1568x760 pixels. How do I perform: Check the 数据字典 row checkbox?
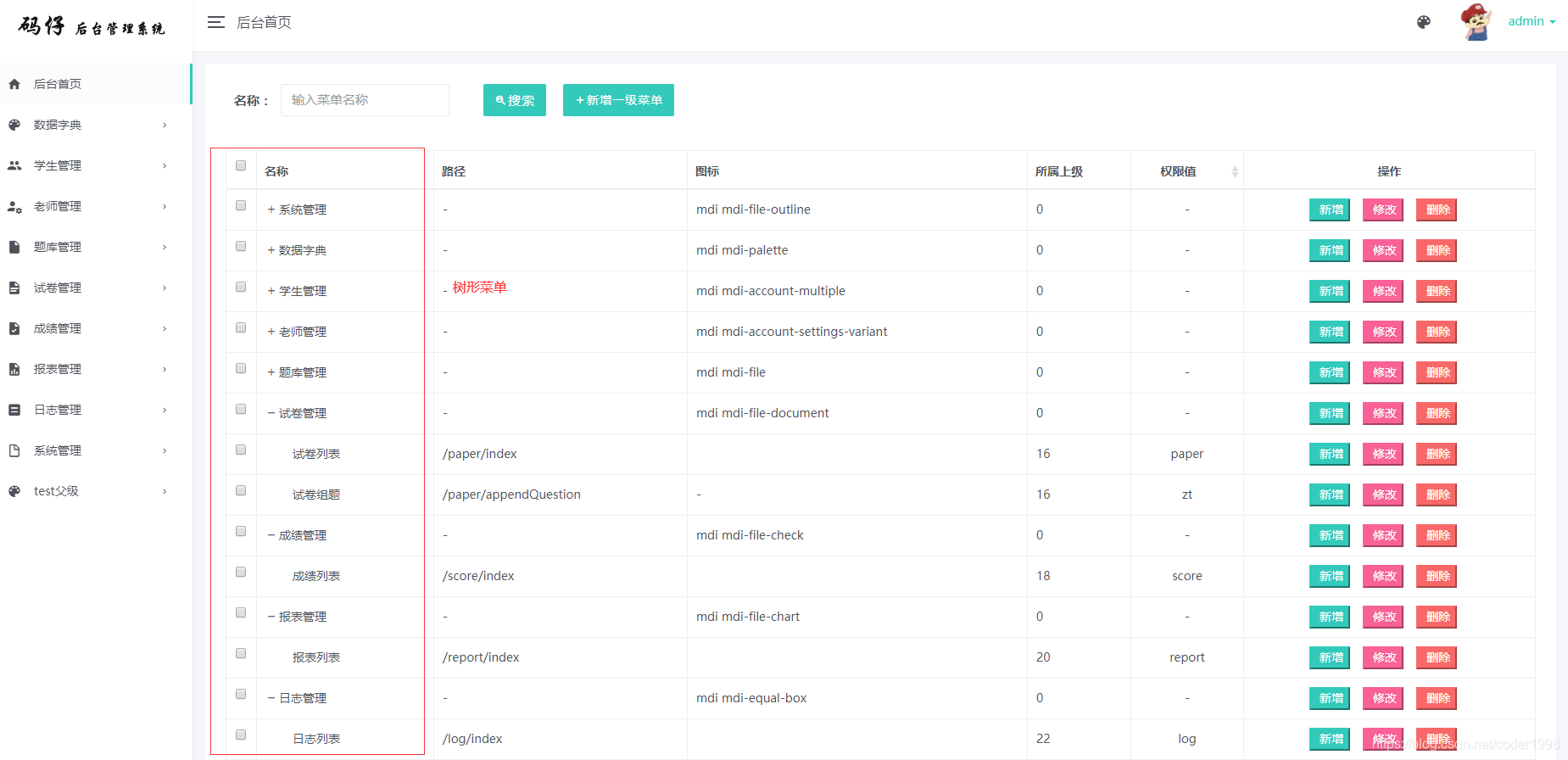pyautogui.click(x=241, y=246)
